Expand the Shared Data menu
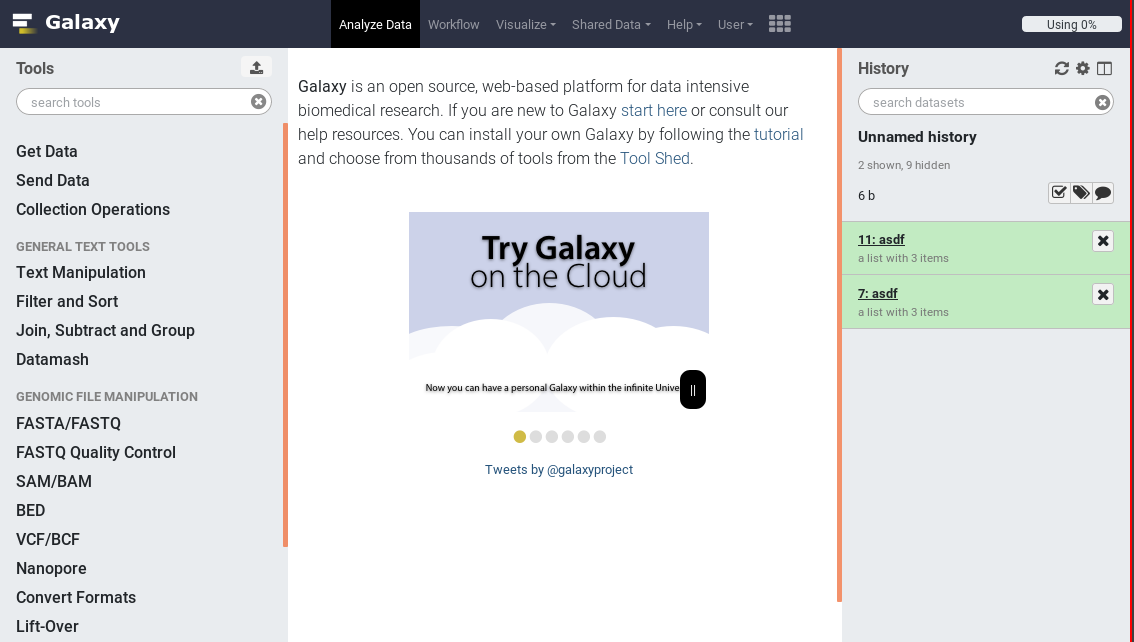Image resolution: width=1134 pixels, height=642 pixels. [x=610, y=24]
